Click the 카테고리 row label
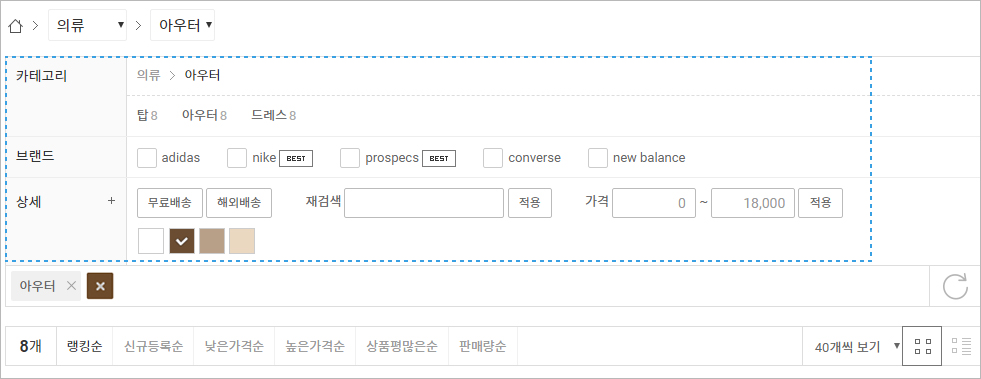Image resolution: width=981 pixels, height=379 pixels. (41, 76)
